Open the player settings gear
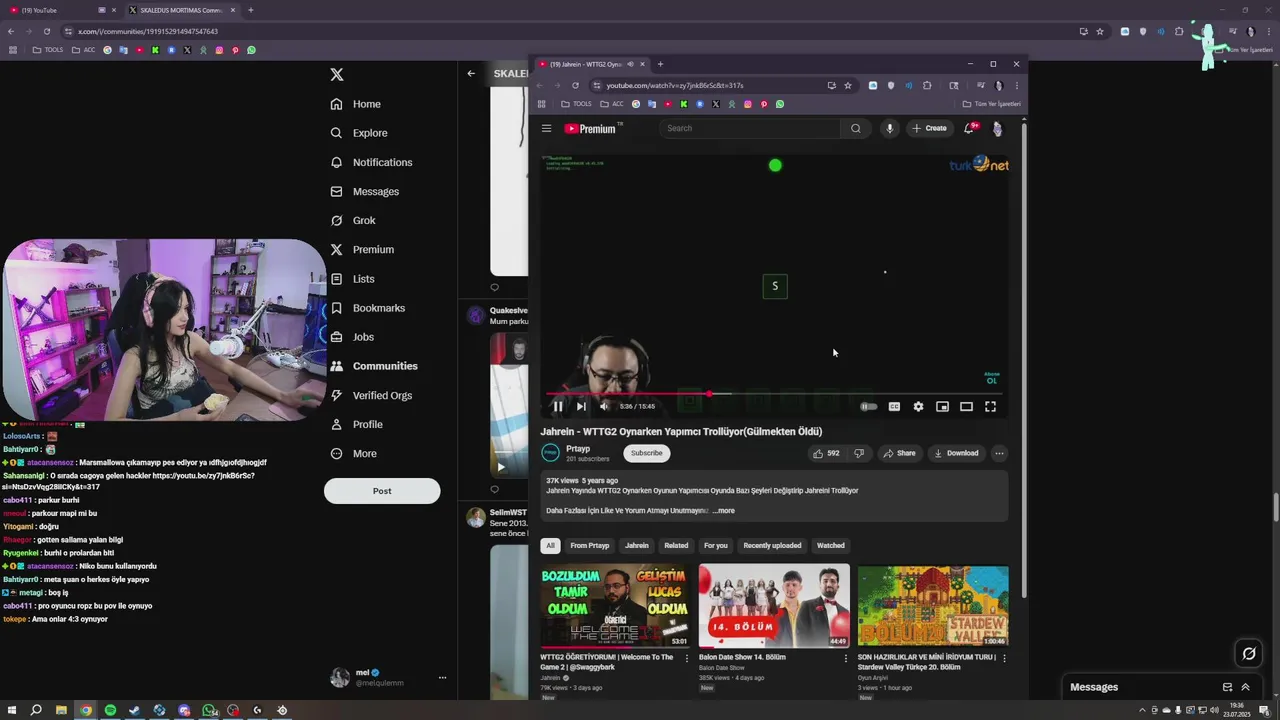The width and height of the screenshot is (1280, 720). pyautogui.click(x=918, y=406)
